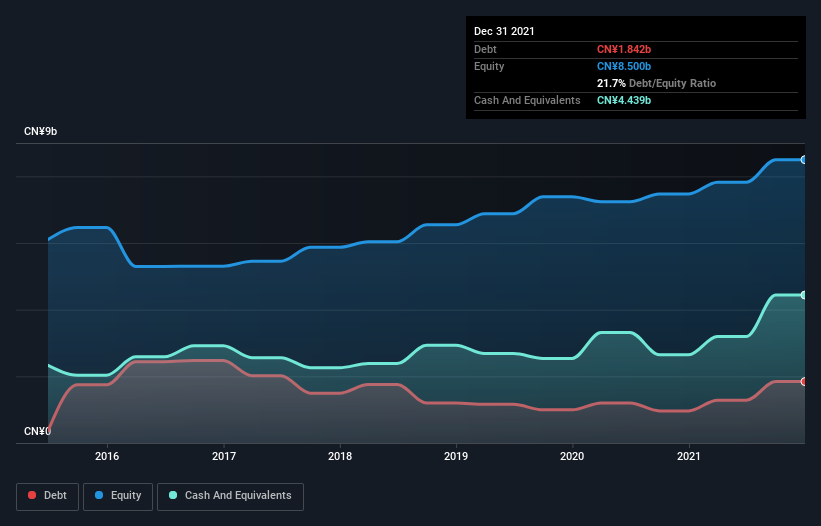Click Cash And Equivalents label in tooltip

527,100
